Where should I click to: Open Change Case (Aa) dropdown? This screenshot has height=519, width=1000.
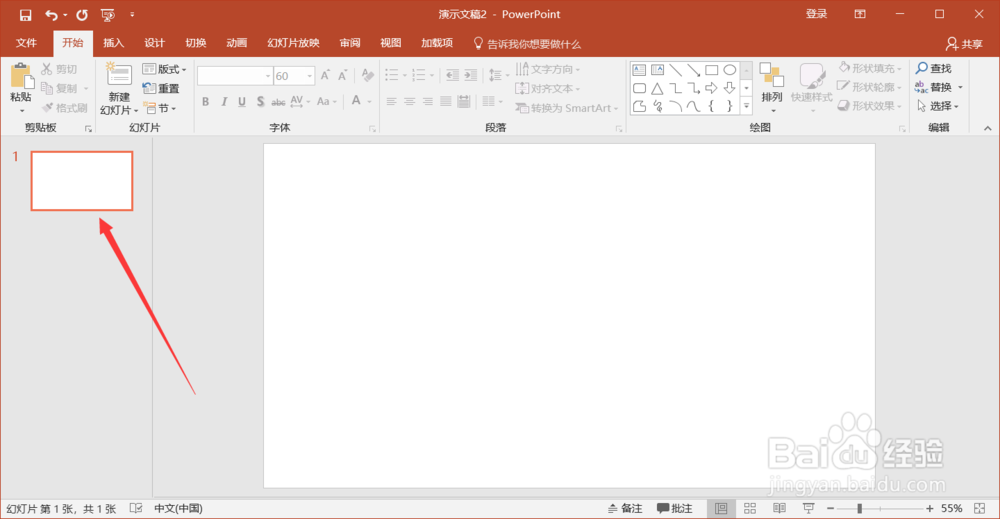(x=327, y=101)
